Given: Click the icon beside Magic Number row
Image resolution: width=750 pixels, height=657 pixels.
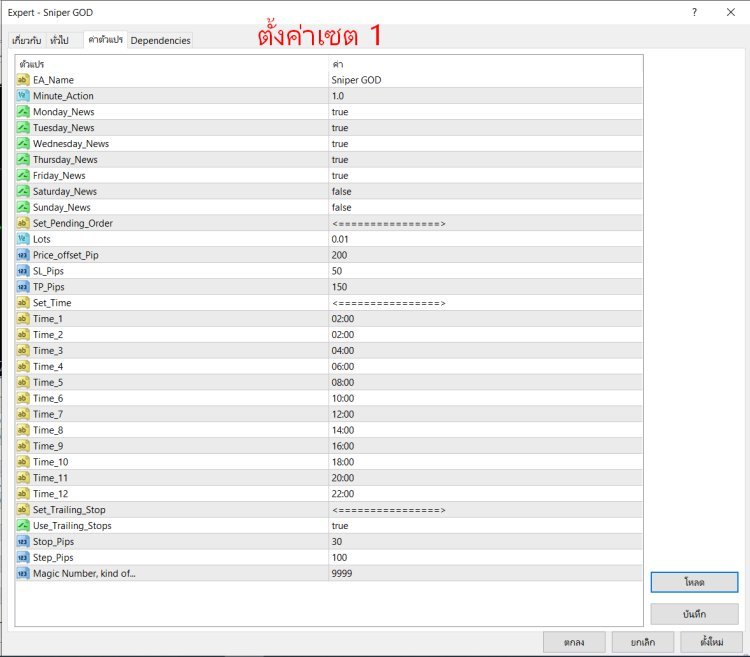Looking at the screenshot, I should 23,573.
